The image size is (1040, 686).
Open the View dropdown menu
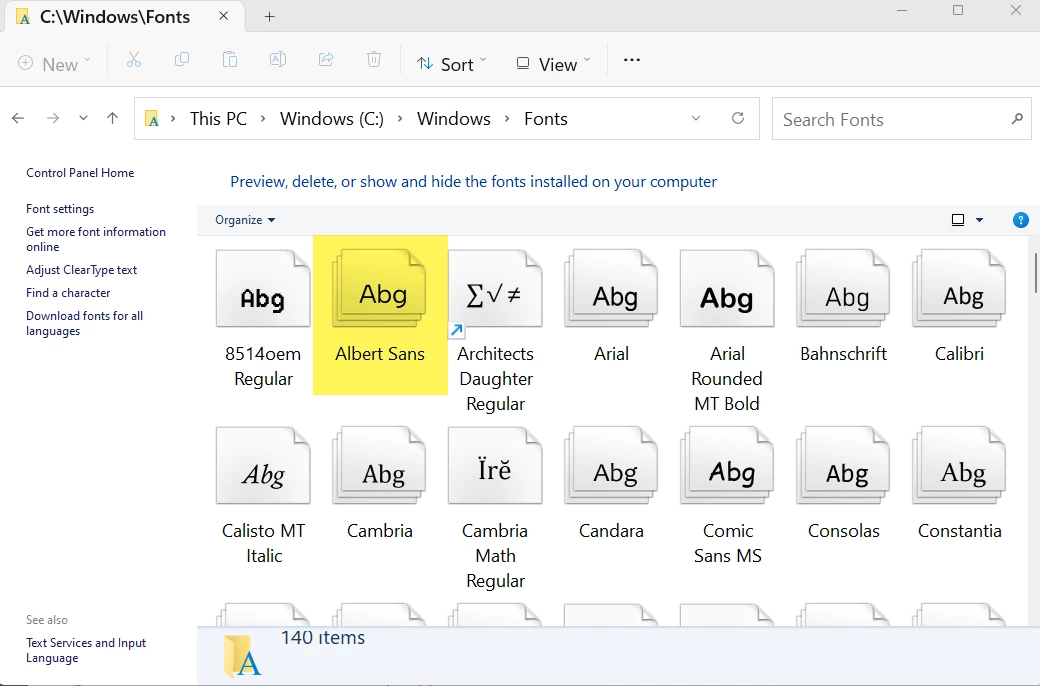pos(553,64)
